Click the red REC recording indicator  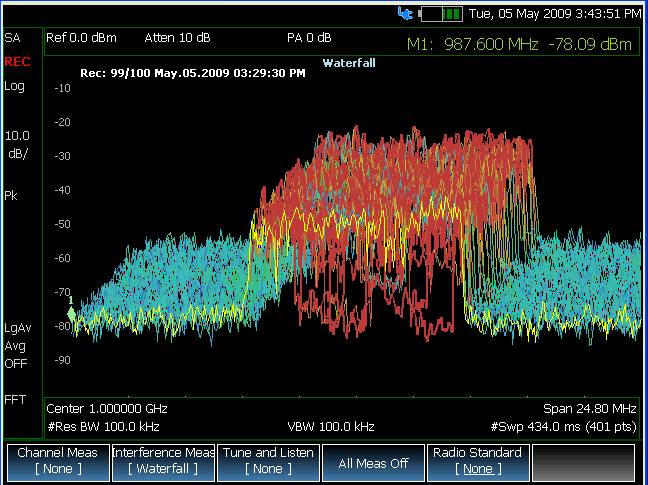(16, 62)
